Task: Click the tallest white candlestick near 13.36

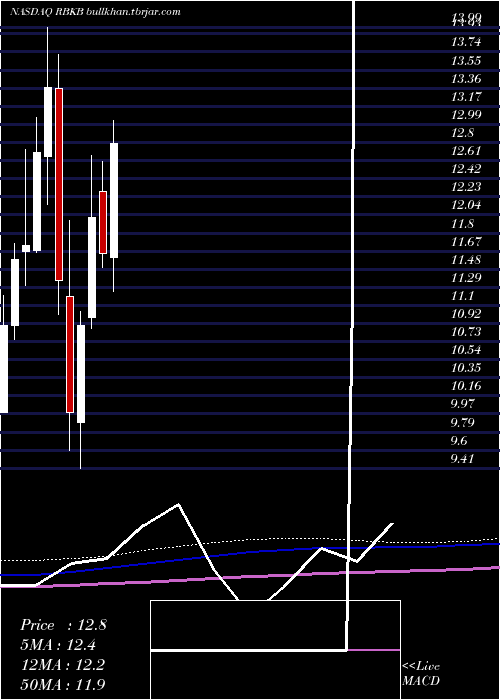Action: pos(48,122)
